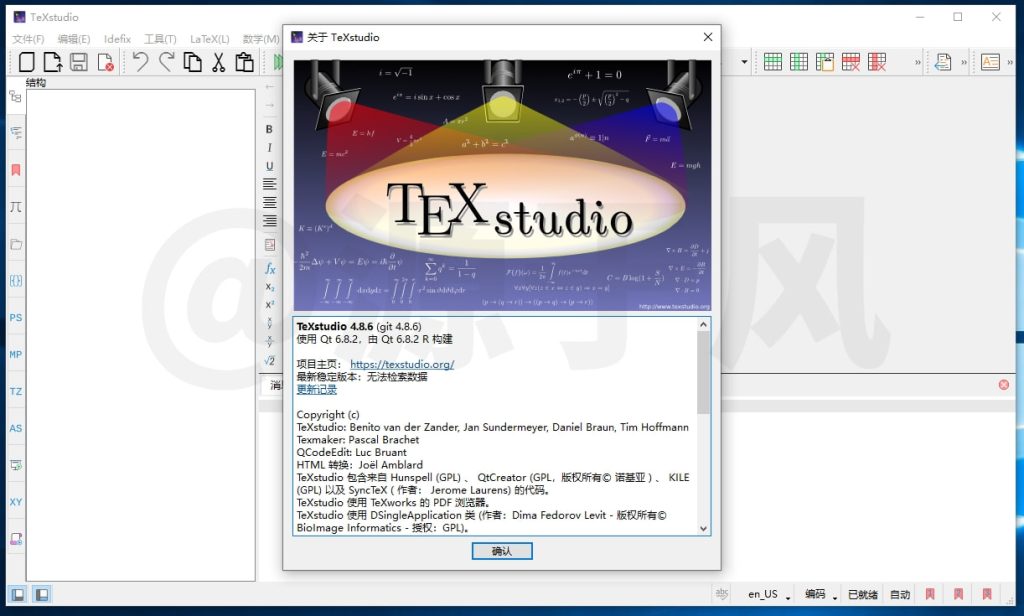
Task: Click the Redo arrow icon
Action: pyautogui.click(x=167, y=62)
